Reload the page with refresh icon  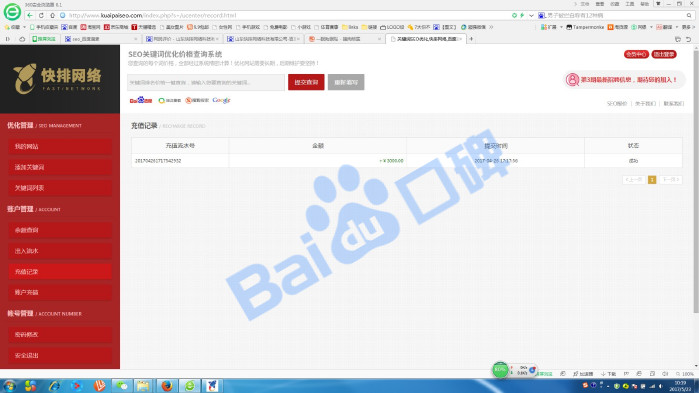tap(41, 15)
